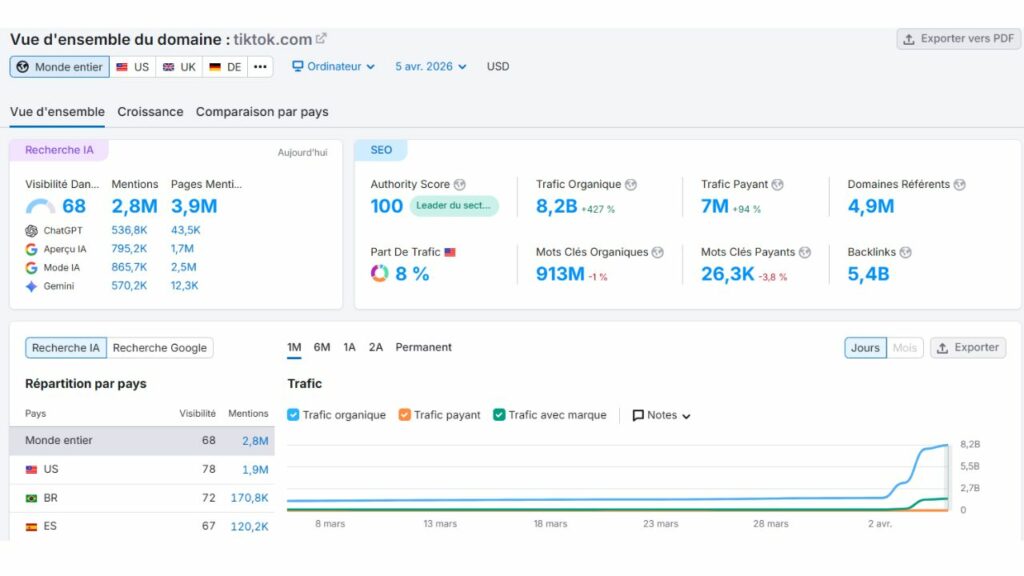1024x576 pixels.
Task: Switch to the Recherche Google tab
Action: 159,347
